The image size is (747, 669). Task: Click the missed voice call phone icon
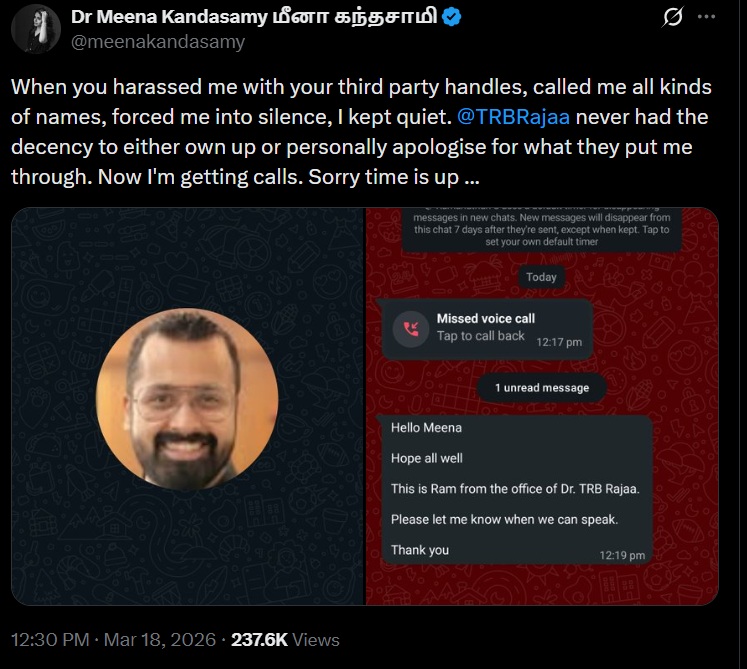pos(409,327)
